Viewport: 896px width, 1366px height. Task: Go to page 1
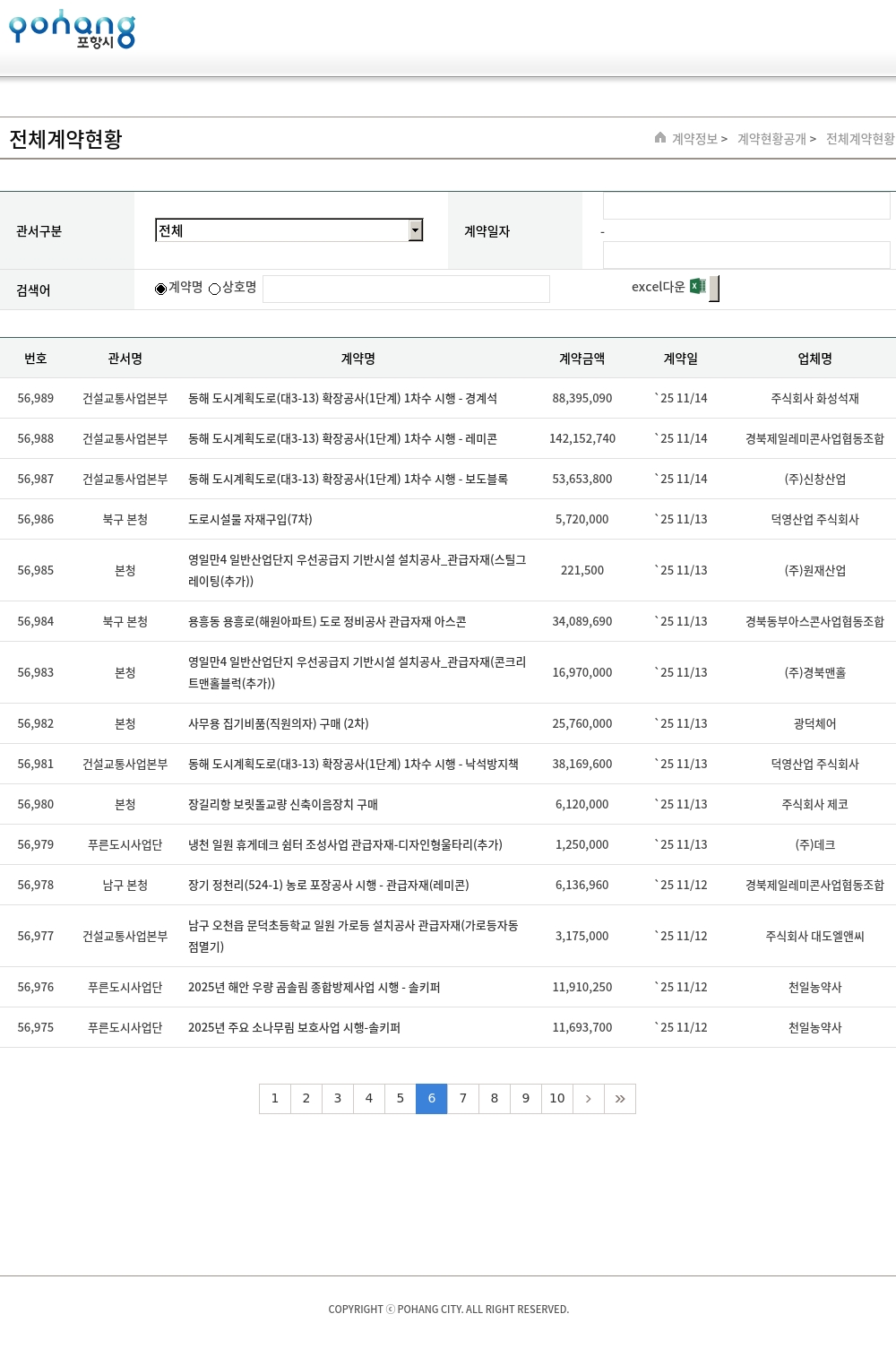click(275, 1099)
